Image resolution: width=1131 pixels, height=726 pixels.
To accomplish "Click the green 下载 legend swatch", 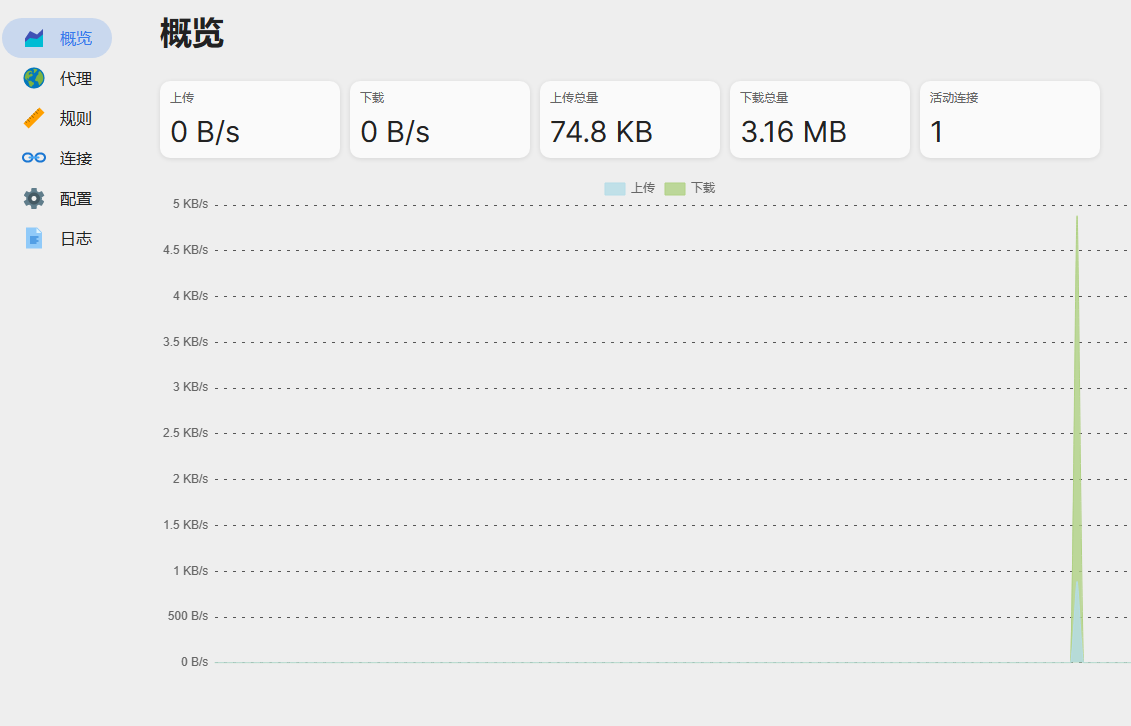I will click(x=674, y=188).
